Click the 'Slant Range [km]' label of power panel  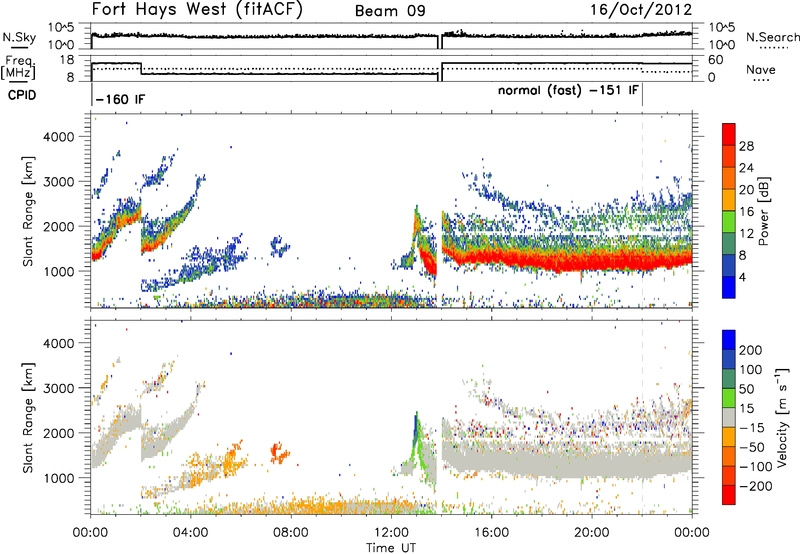click(28, 212)
